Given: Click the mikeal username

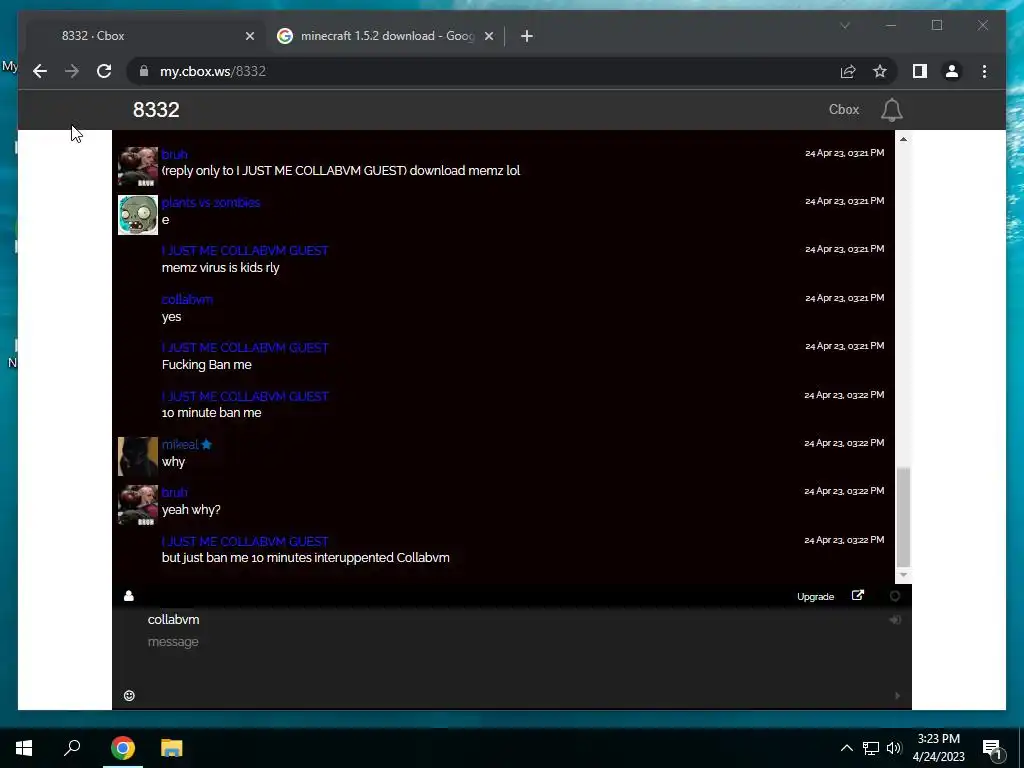Looking at the screenshot, I should [x=180, y=445].
